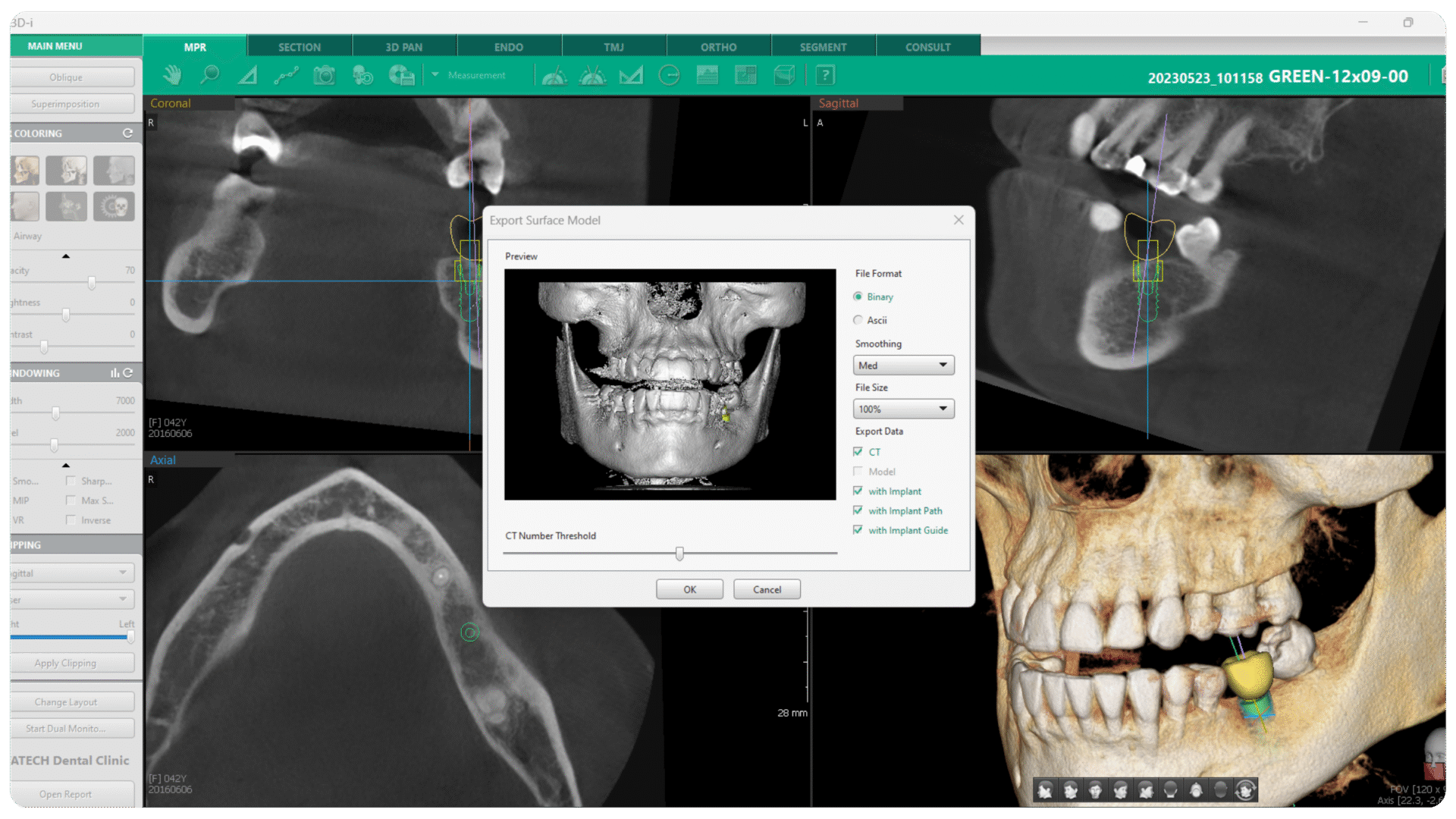Select the magnifier zoom tool
This screenshot has width=1456, height=819.
coord(209,75)
